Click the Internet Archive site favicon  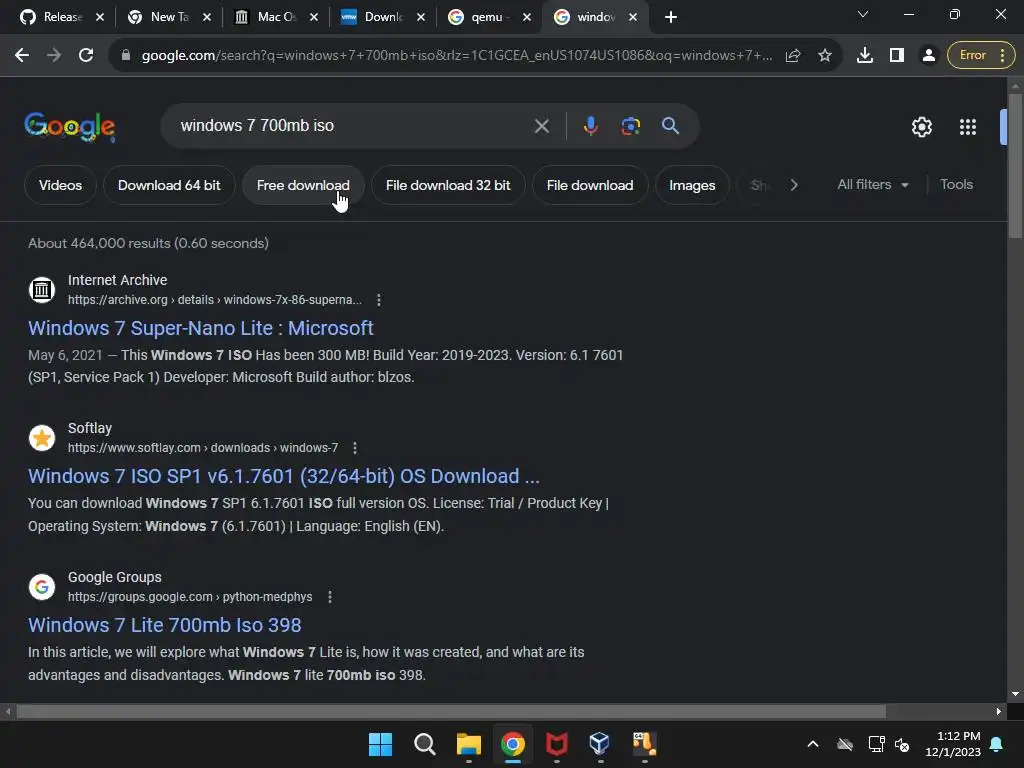(x=42, y=289)
